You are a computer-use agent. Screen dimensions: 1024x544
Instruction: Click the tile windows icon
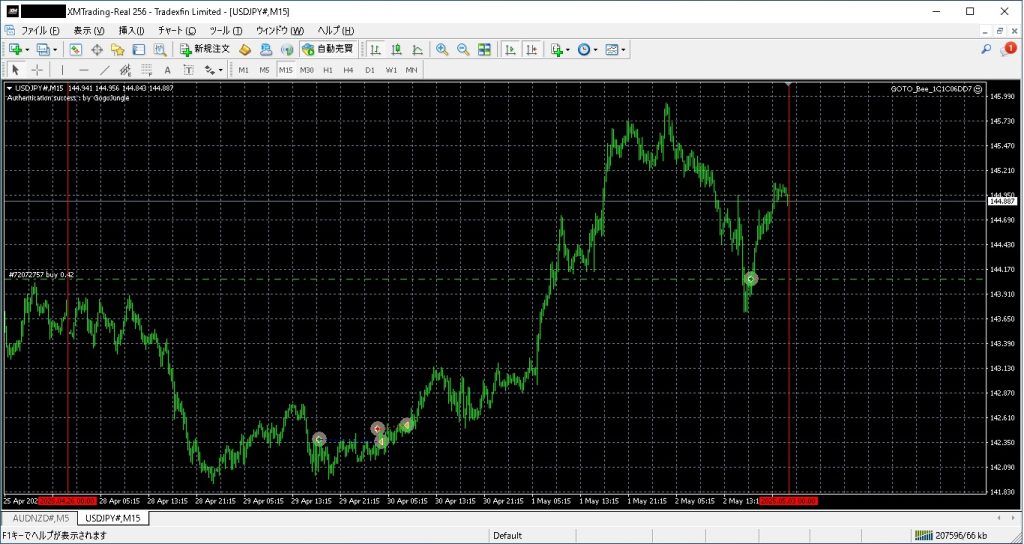(485, 49)
